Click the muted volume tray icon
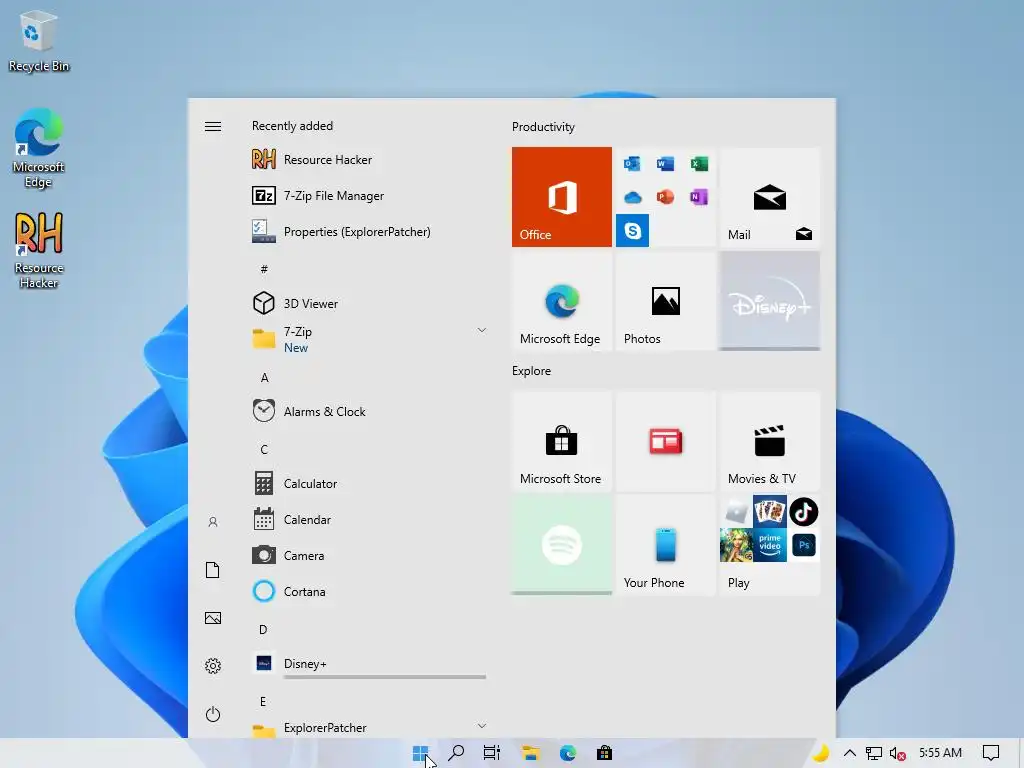This screenshot has height=768, width=1024. tap(898, 753)
